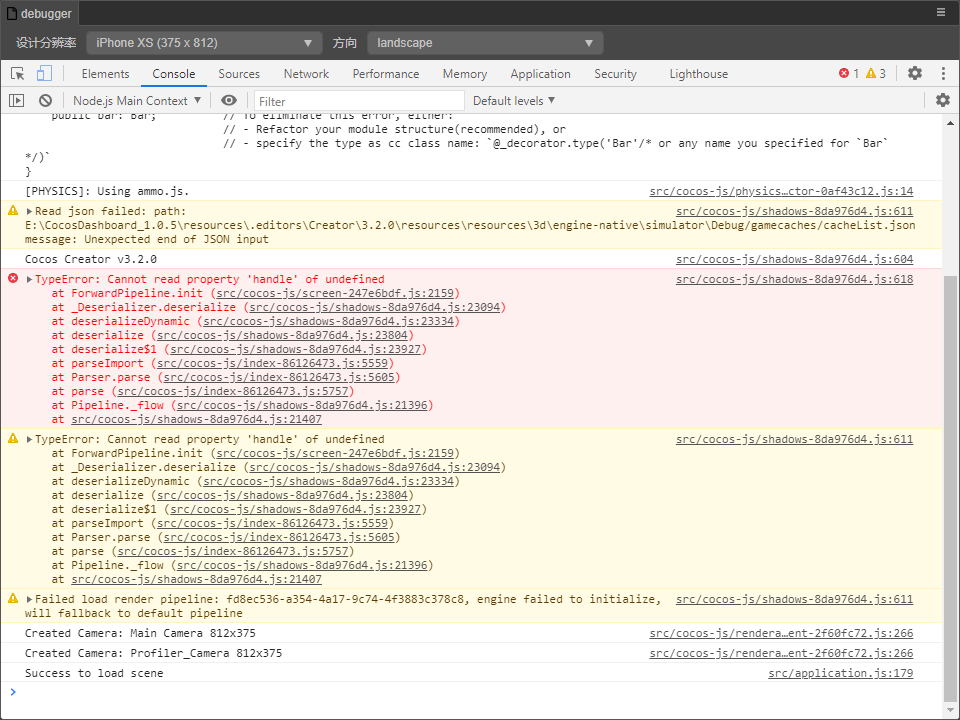Click the eye live expression icon
960x720 pixels.
[x=229, y=100]
